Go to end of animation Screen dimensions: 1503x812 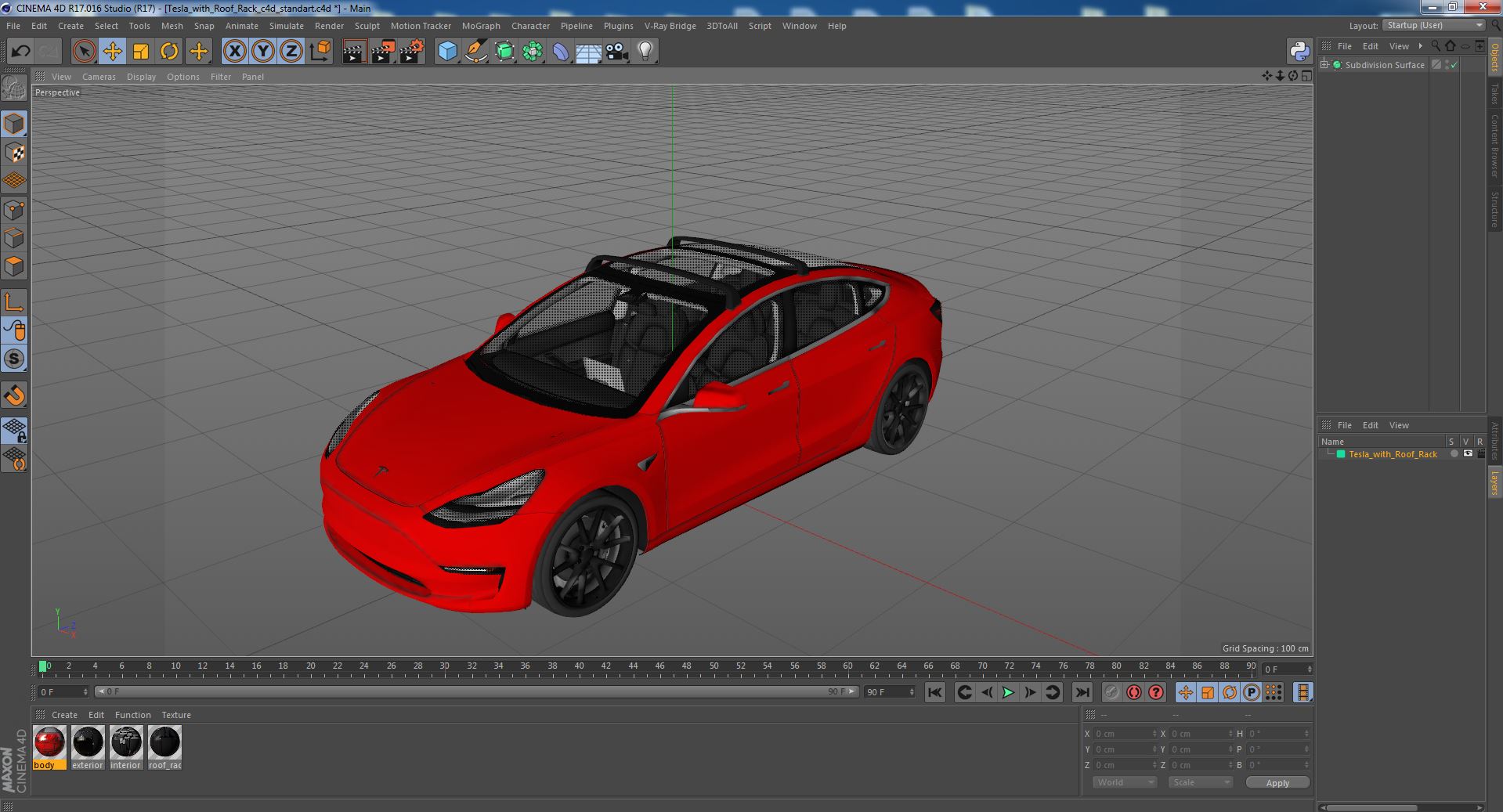tap(1082, 692)
